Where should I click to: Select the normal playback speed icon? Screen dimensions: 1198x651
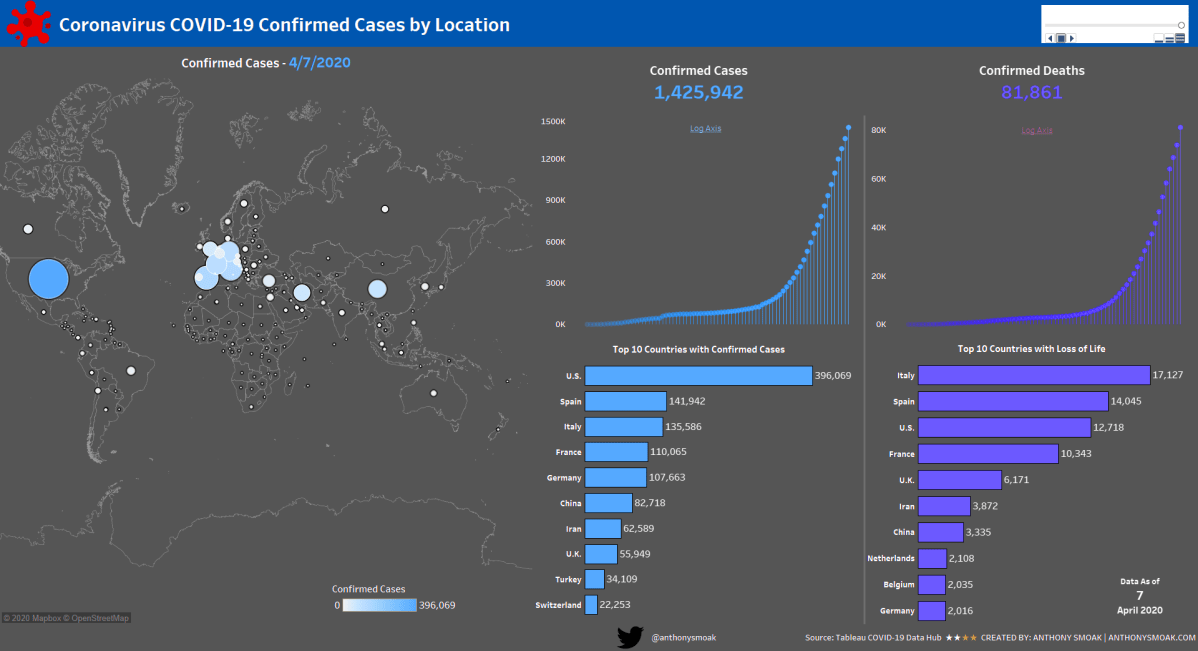(1168, 38)
